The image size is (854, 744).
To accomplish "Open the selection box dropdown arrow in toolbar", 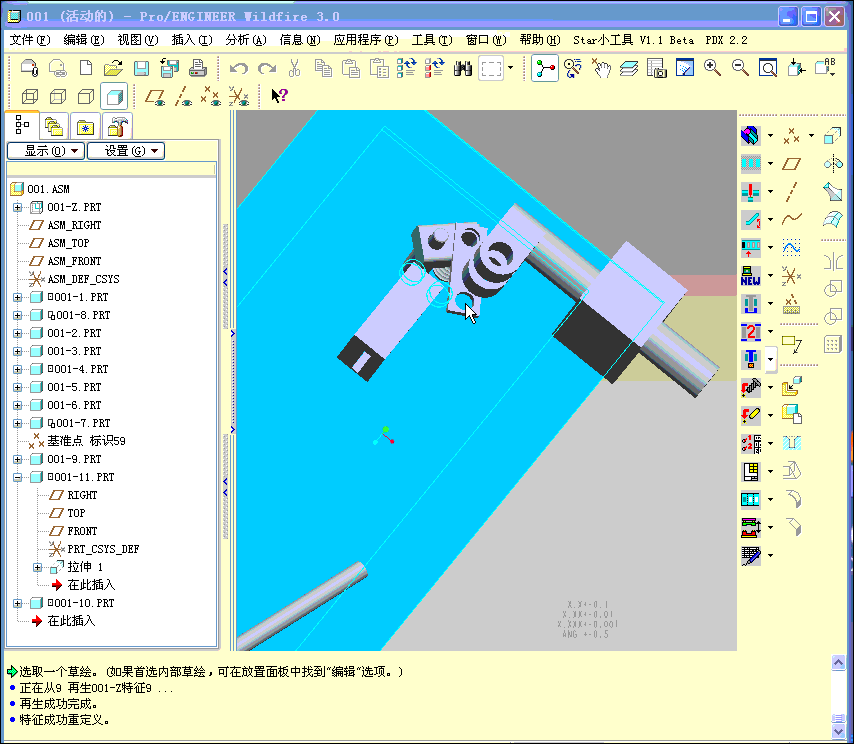I will pyautogui.click(x=510, y=68).
